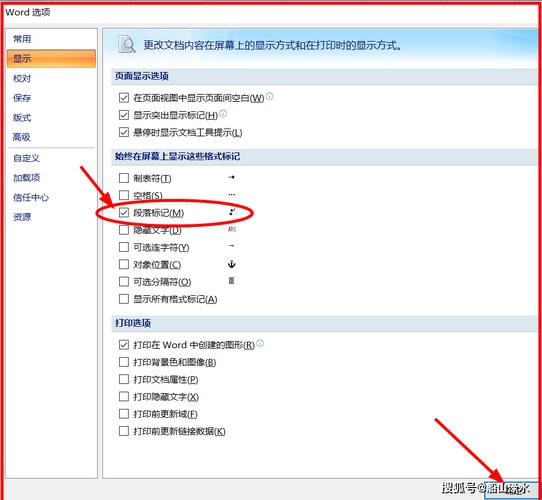This screenshot has width=542, height=500.
Task: Check the 空格(S) checkbox
Action: pyautogui.click(x=124, y=195)
